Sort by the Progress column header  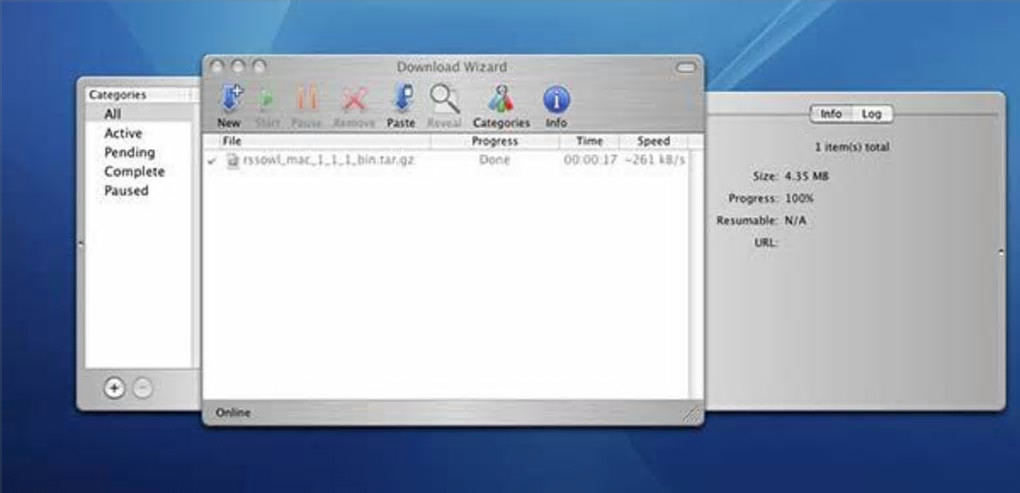coord(494,141)
